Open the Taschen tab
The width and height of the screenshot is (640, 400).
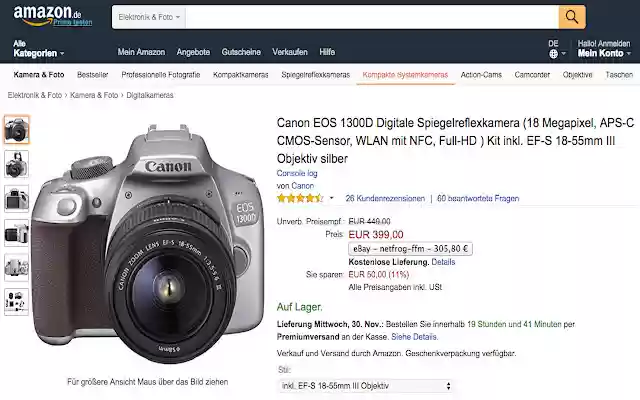point(619,75)
